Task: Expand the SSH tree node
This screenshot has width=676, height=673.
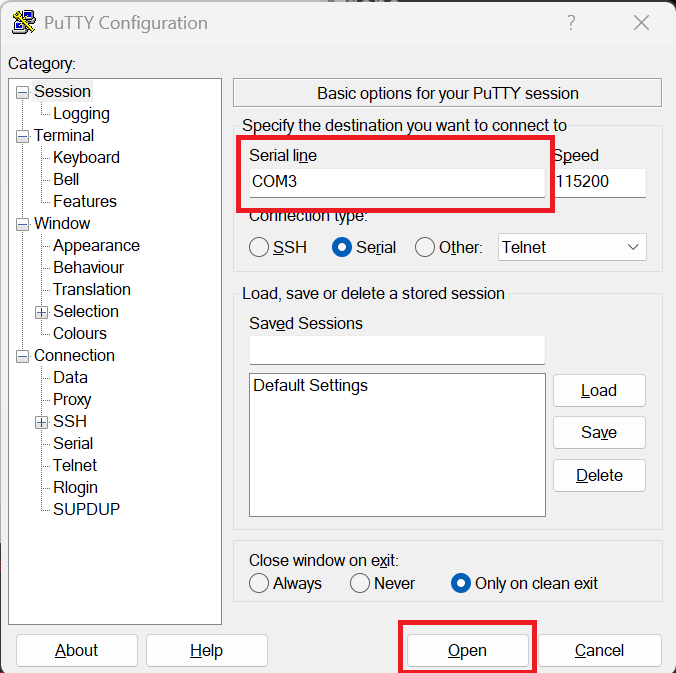Action: click(42, 422)
